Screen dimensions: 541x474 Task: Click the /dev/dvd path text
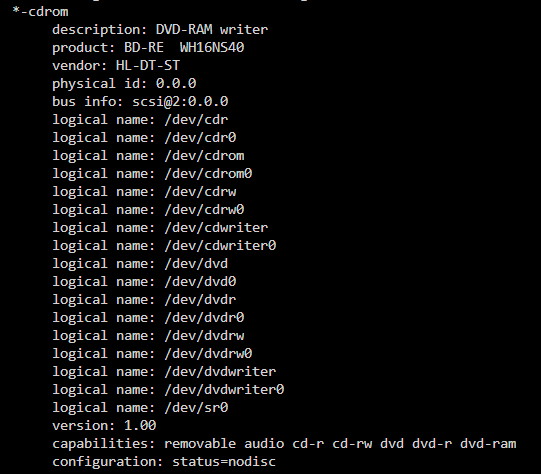point(196,264)
